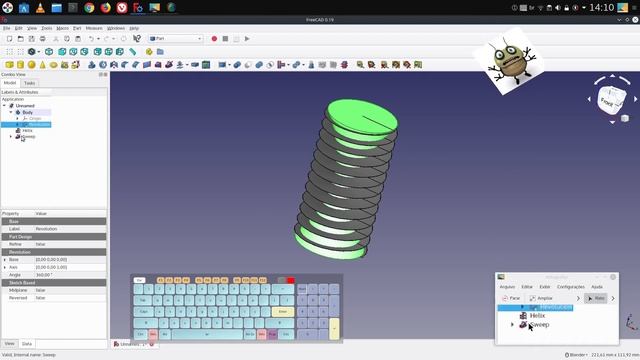Image resolution: width=640 pixels, height=360 pixels.
Task: Execute macro with play button
Action: pos(247,38)
